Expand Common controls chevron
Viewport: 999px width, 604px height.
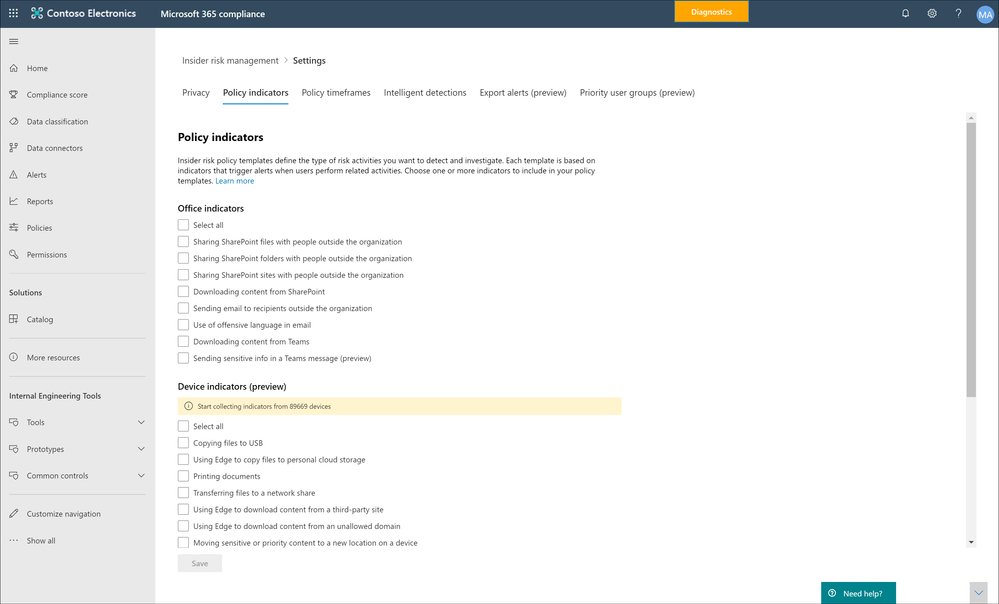point(141,476)
